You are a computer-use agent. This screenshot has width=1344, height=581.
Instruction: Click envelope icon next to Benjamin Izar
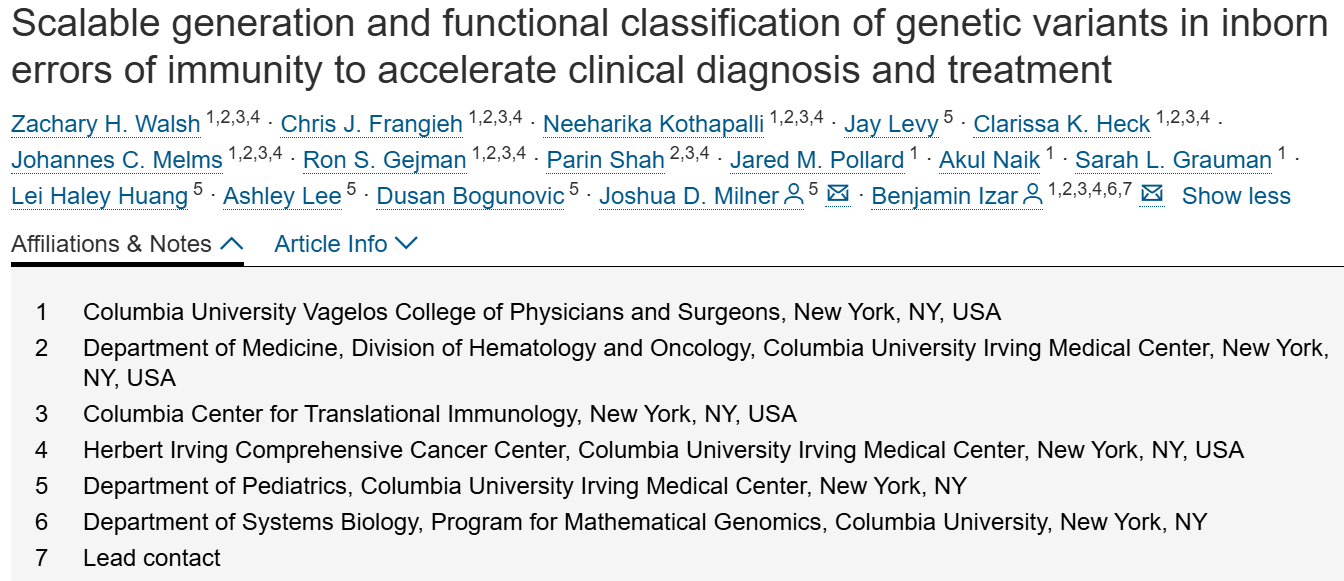pyautogui.click(x=1152, y=195)
